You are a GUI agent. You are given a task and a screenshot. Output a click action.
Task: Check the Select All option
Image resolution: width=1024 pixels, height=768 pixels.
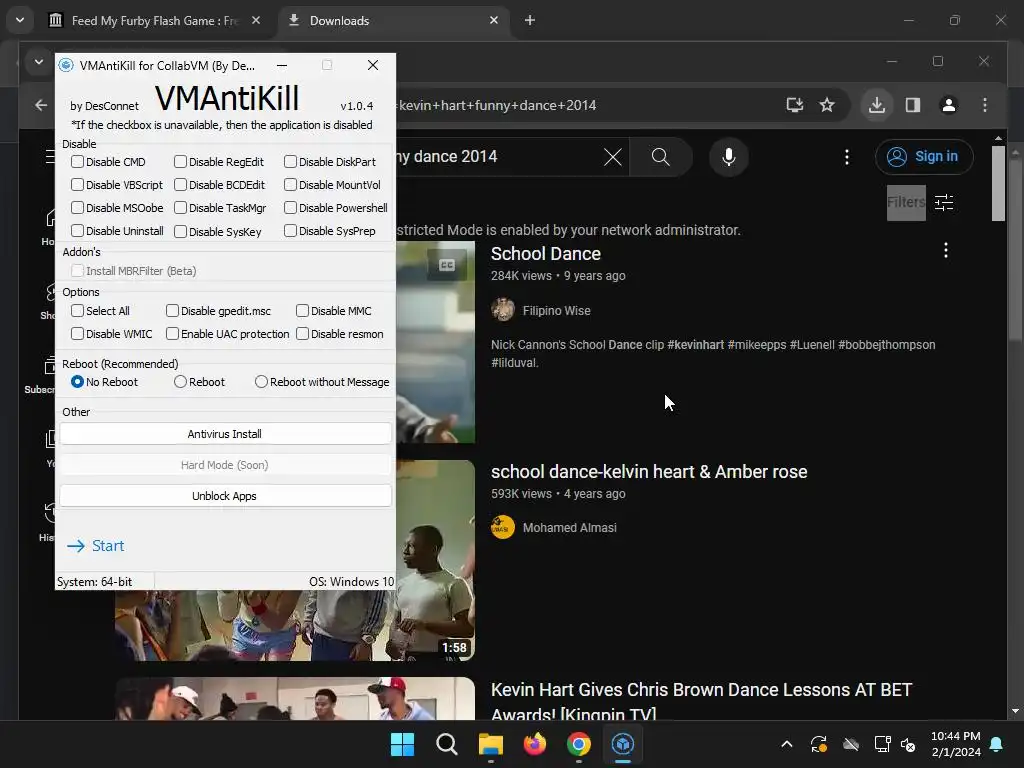77,311
